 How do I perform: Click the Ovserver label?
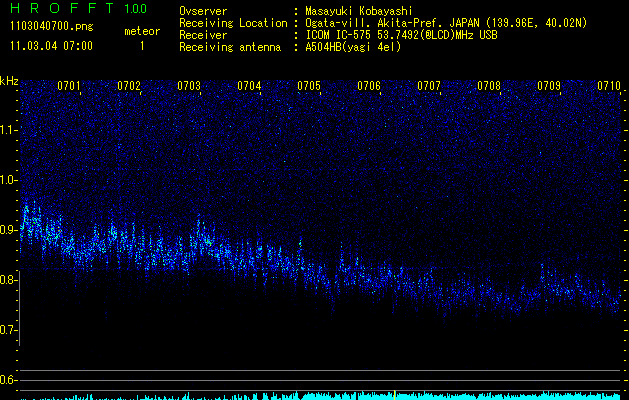click(x=203, y=11)
